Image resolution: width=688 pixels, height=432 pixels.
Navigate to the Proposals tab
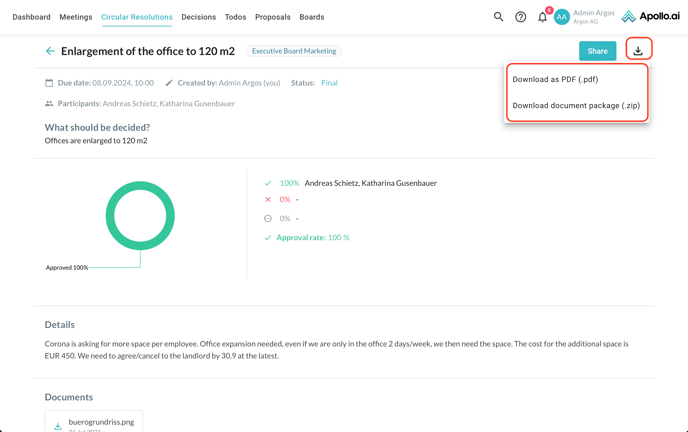273,17
